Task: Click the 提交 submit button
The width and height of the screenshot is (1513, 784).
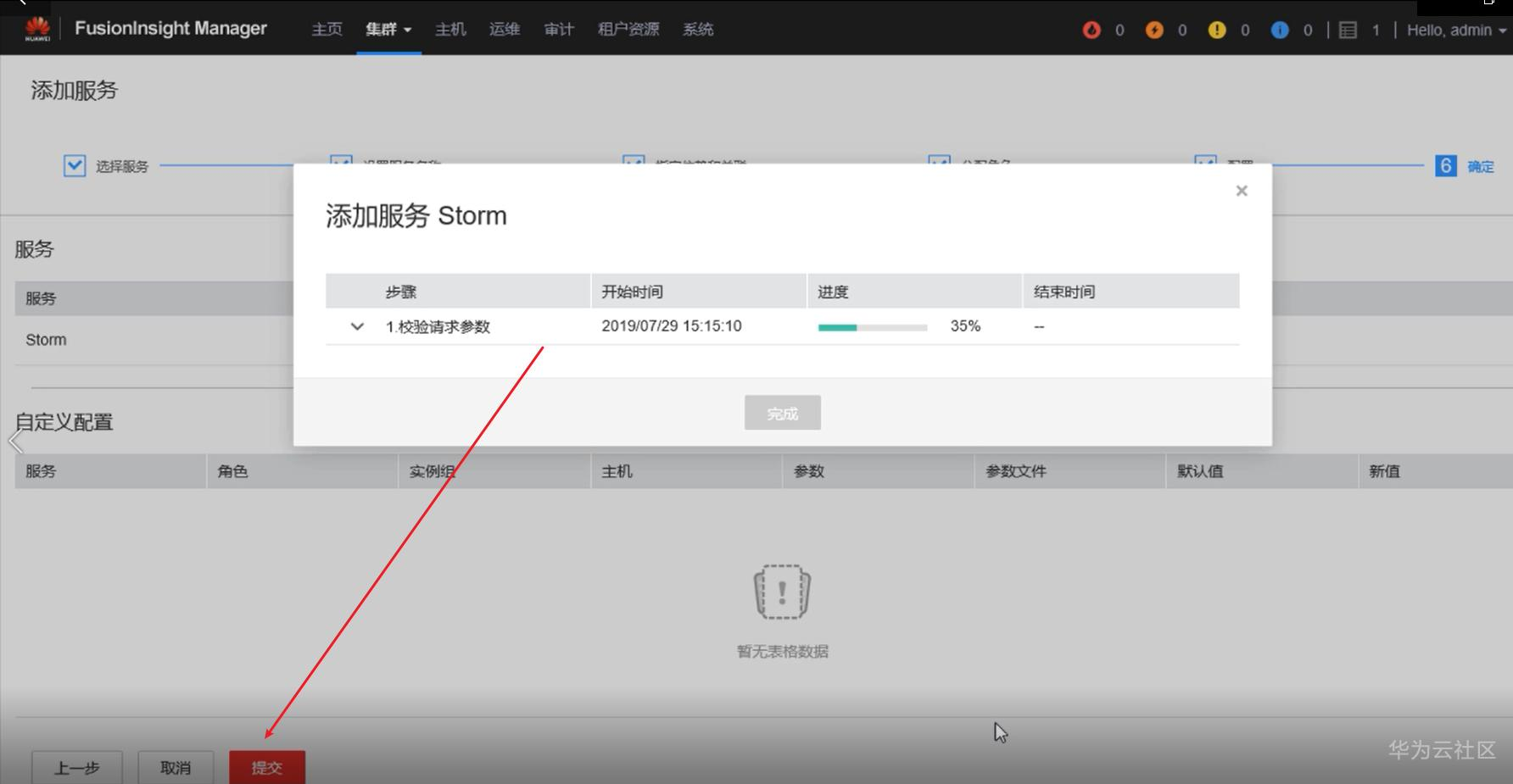Action: tap(267, 767)
